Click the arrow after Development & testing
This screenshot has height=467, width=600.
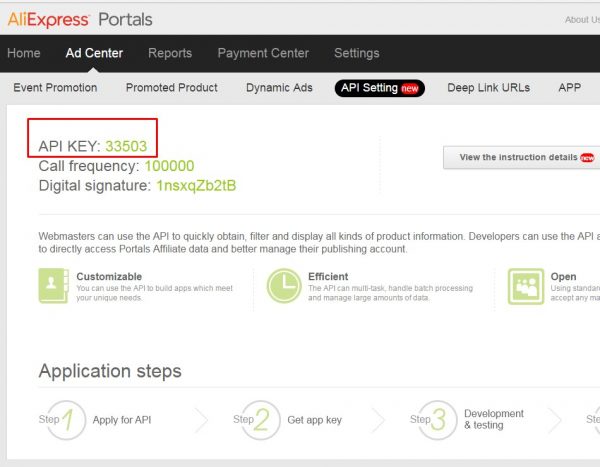point(555,420)
